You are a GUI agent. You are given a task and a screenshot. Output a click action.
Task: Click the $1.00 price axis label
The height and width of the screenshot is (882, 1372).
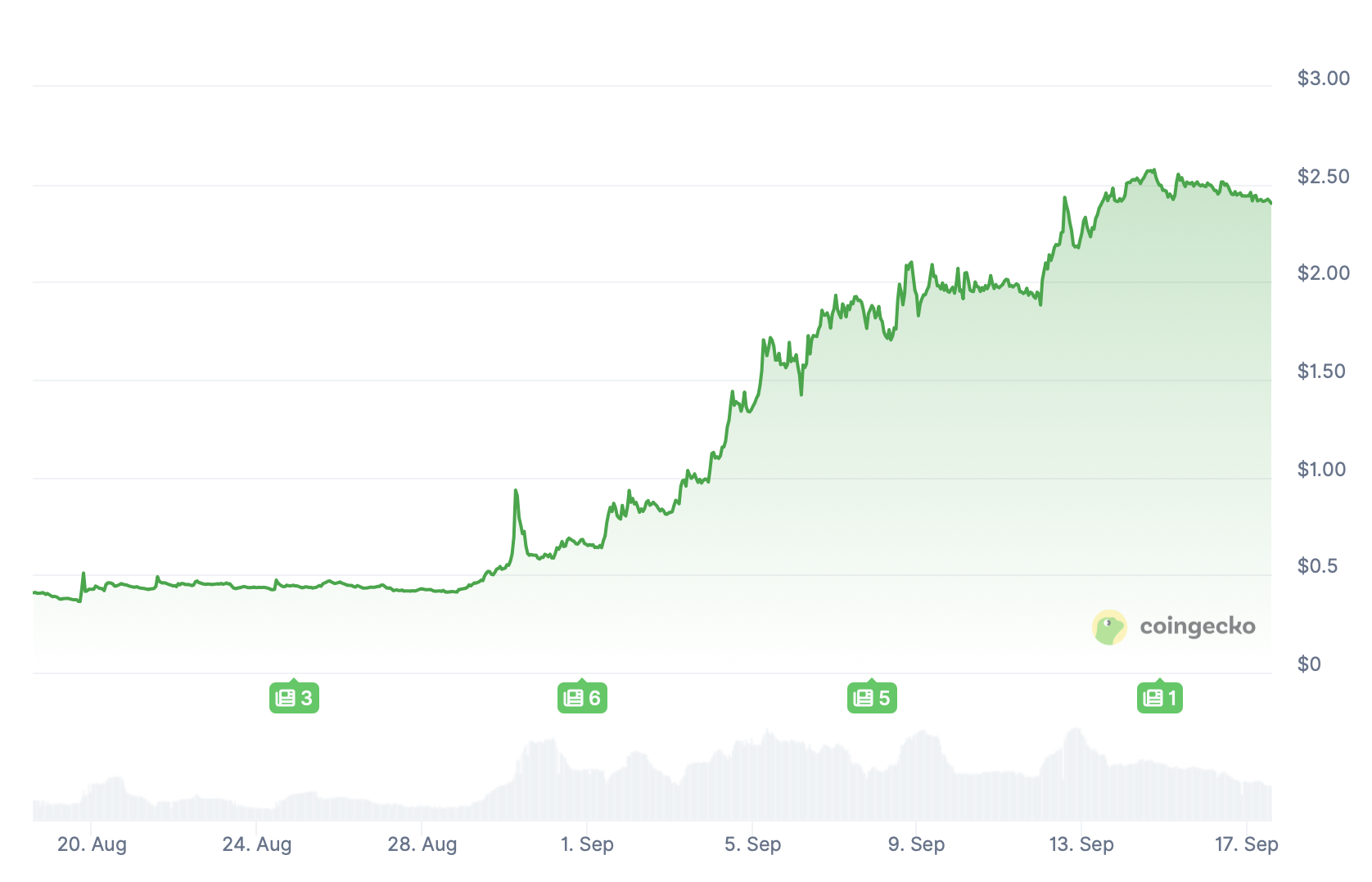coord(1321,470)
